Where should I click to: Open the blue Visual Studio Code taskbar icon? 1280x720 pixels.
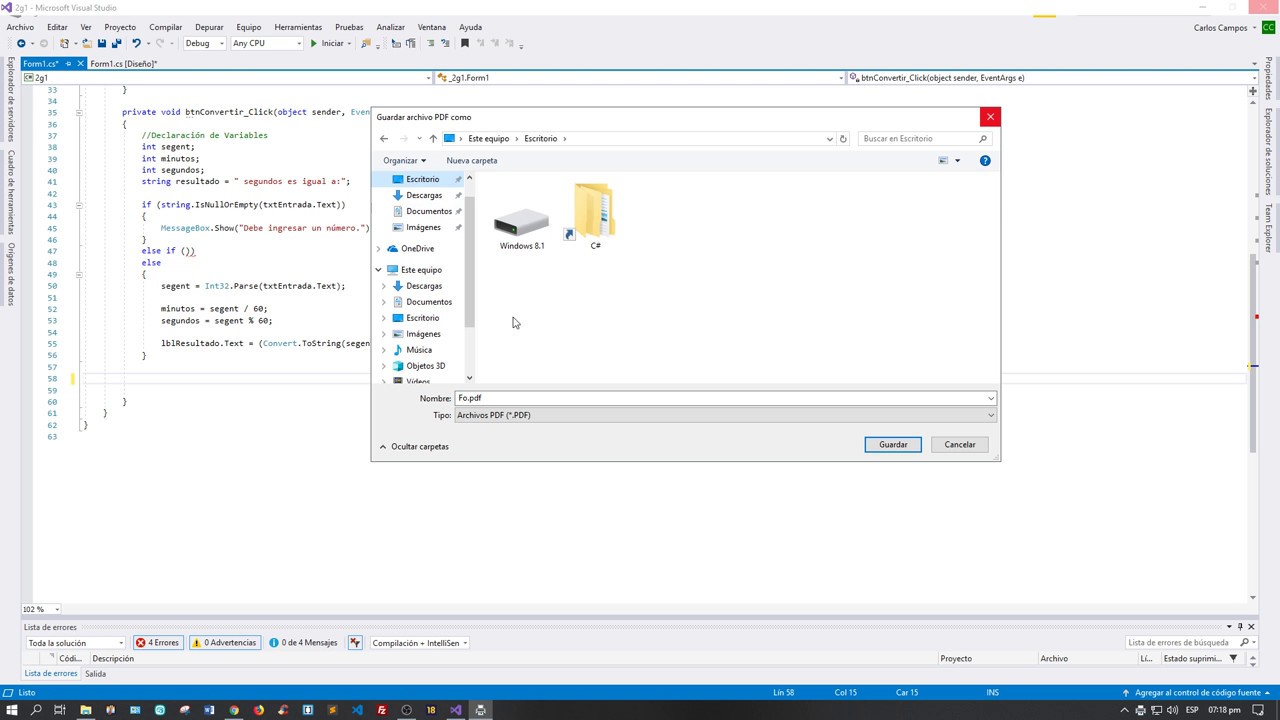(357, 710)
